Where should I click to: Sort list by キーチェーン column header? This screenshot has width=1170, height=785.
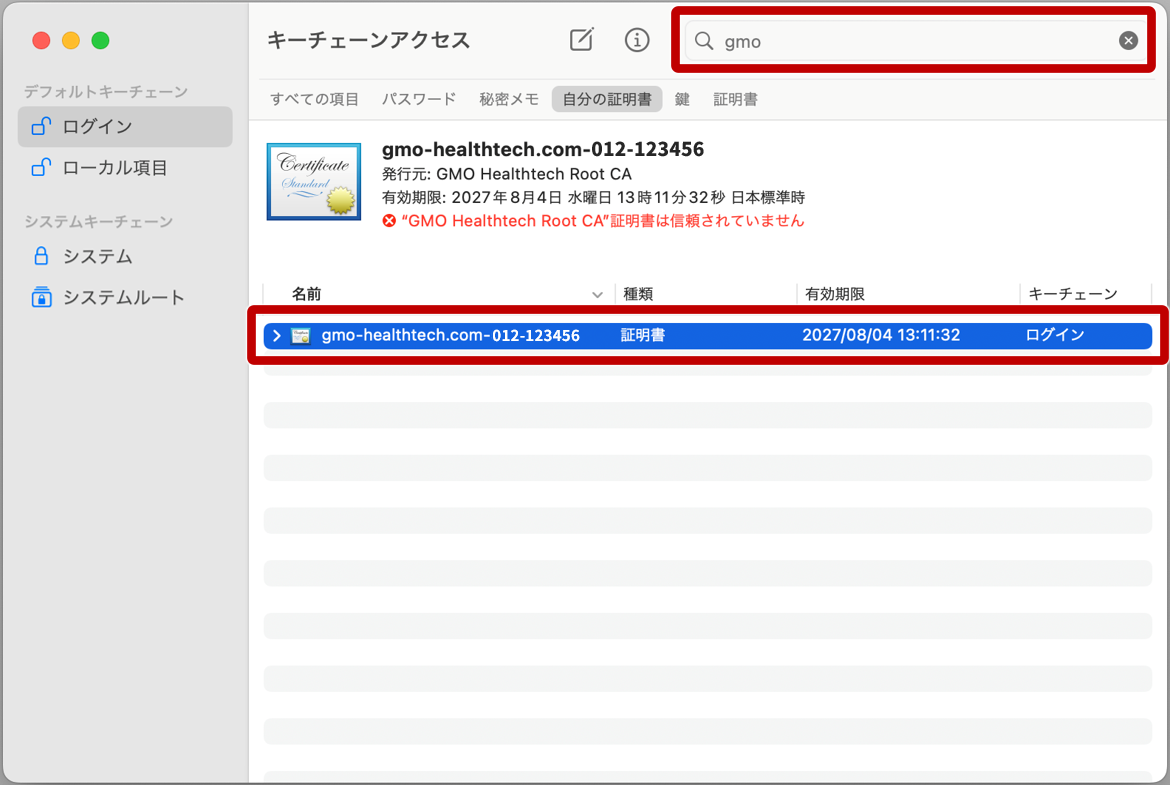[x=1072, y=294]
